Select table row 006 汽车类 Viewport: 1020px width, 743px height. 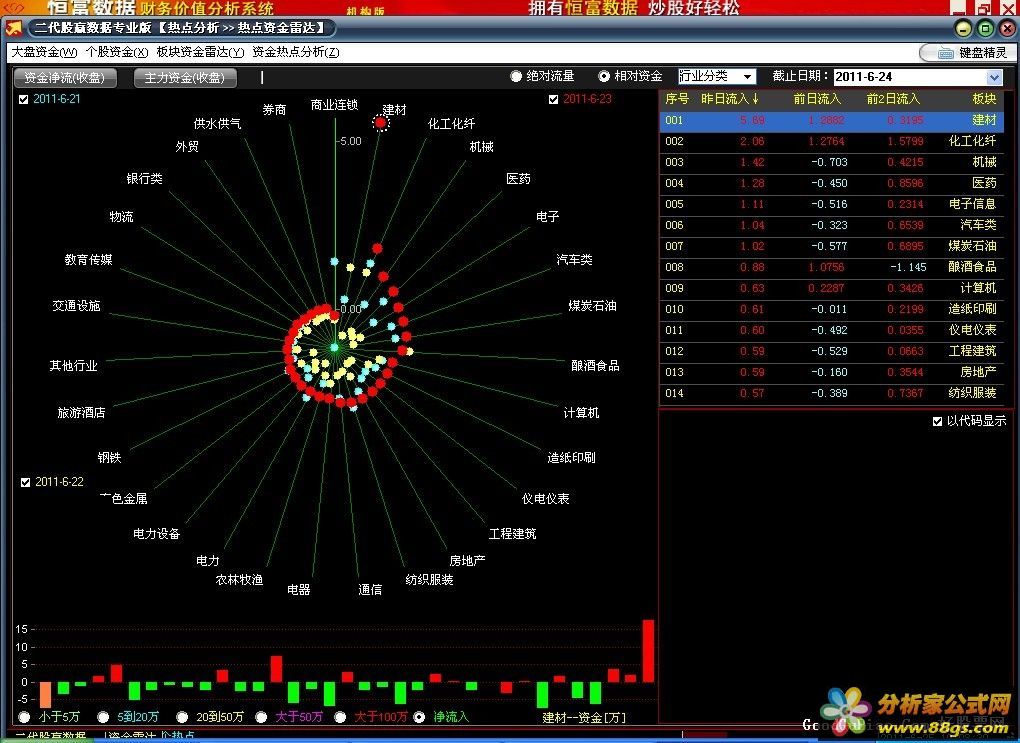pyautogui.click(x=832, y=225)
